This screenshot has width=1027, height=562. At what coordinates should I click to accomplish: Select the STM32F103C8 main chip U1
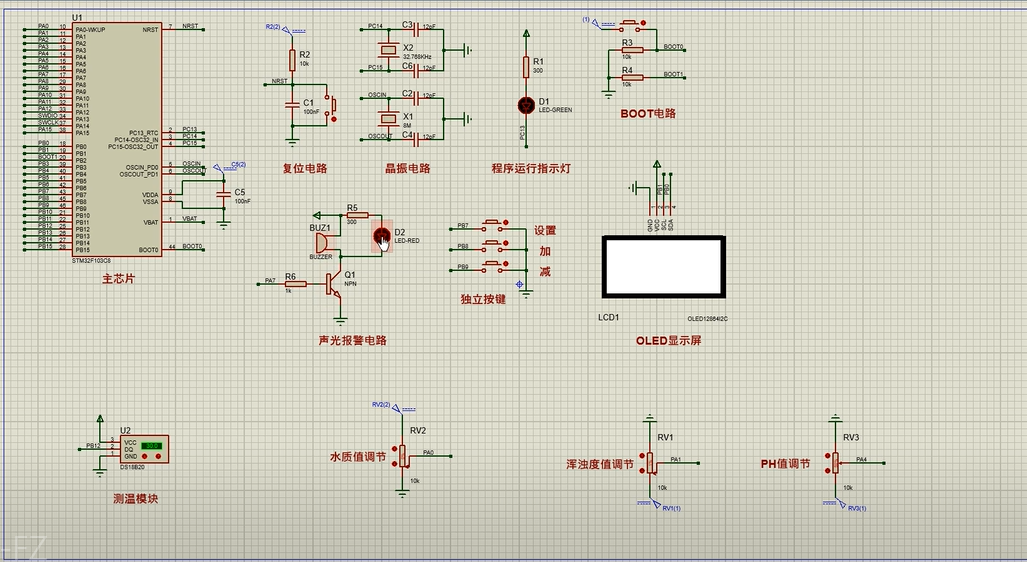pyautogui.click(x=117, y=139)
